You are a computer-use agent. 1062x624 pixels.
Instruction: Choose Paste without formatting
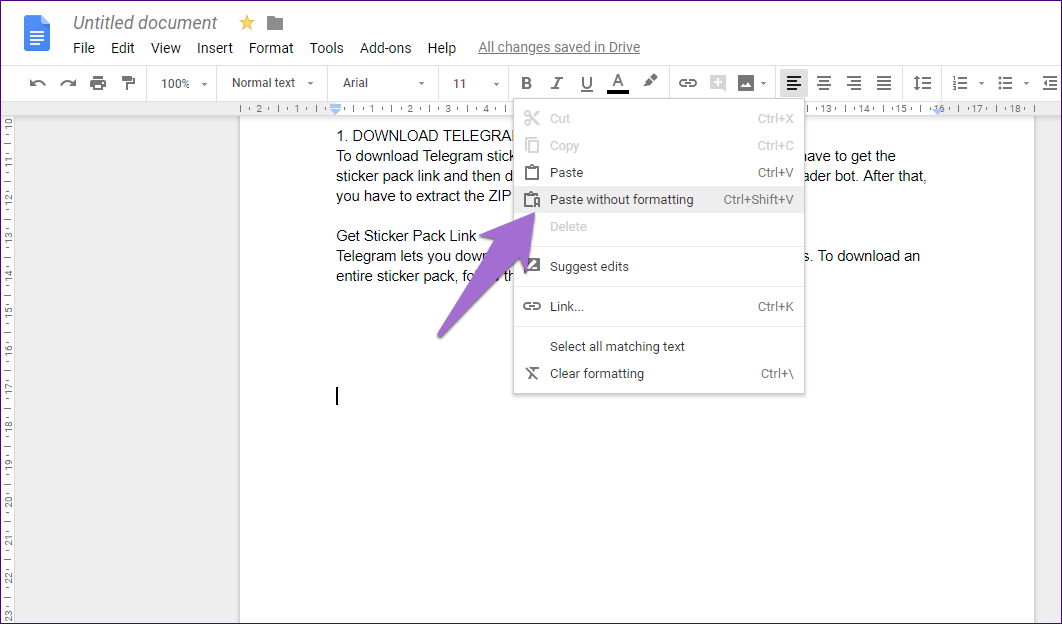point(659,200)
